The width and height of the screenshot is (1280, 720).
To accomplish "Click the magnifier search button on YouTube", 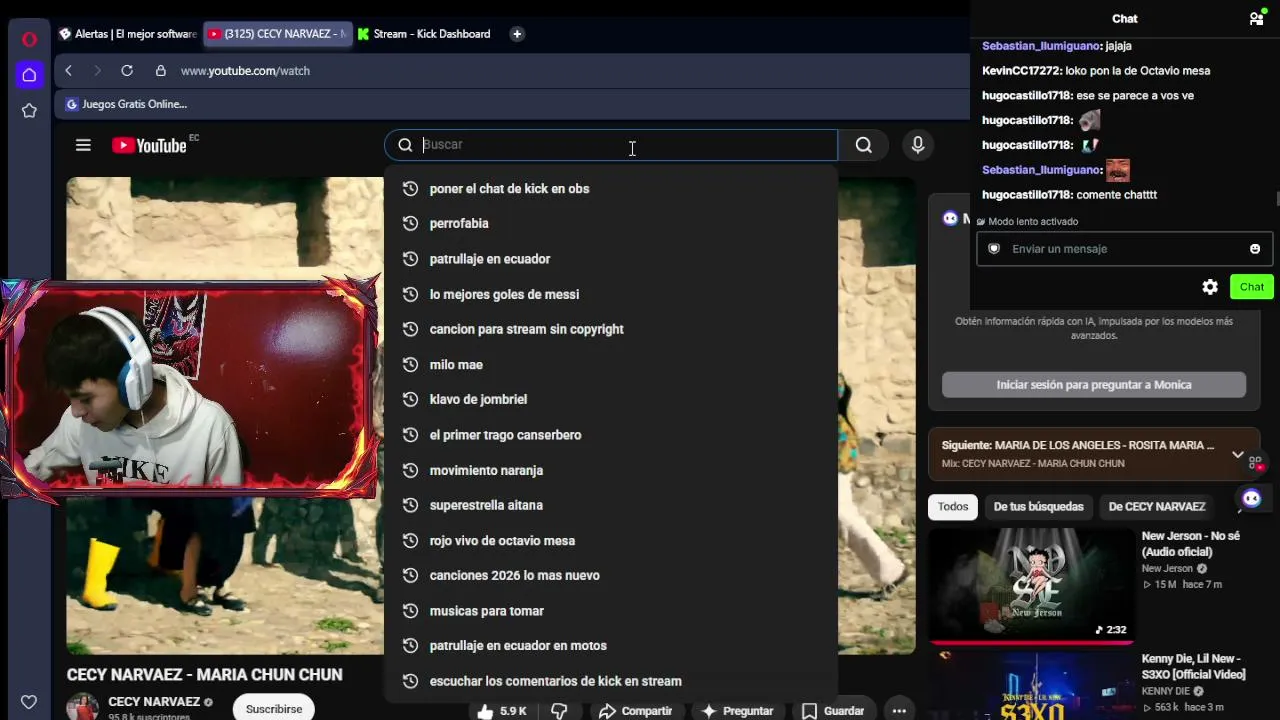I will click(x=864, y=145).
